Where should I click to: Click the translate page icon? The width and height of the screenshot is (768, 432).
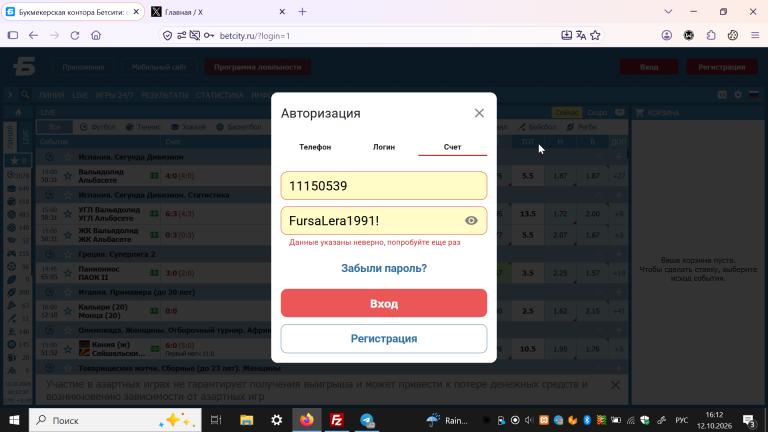581,35
